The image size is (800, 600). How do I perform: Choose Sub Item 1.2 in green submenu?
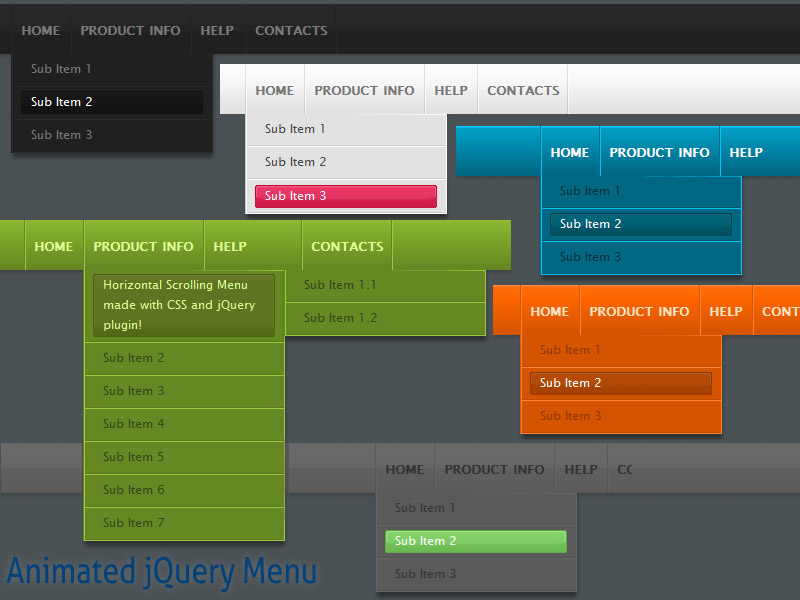pos(385,318)
